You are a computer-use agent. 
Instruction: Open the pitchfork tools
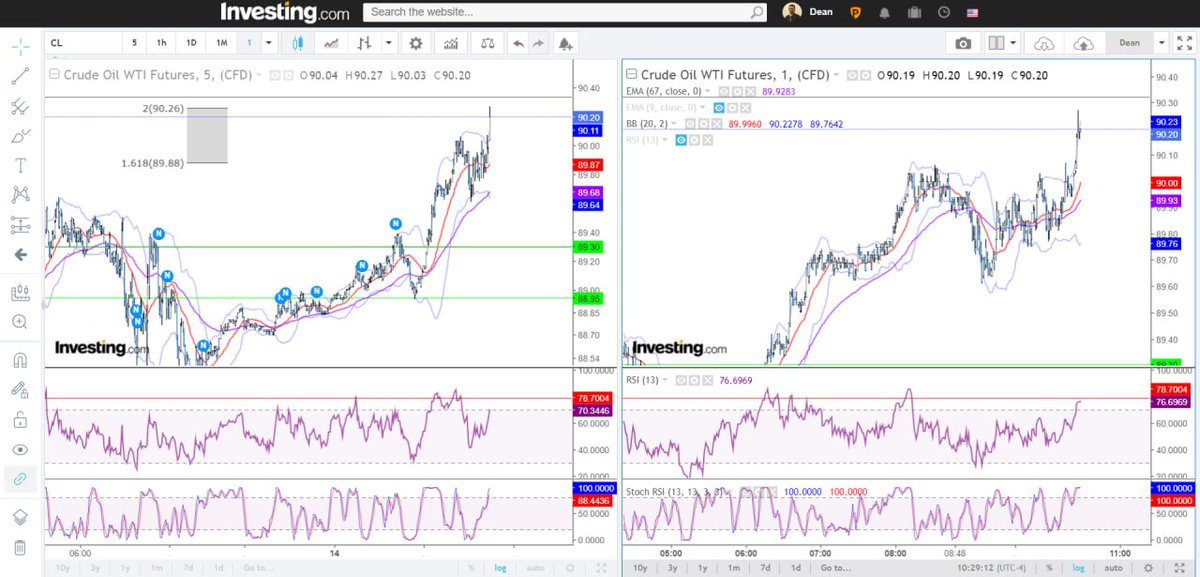[20, 106]
